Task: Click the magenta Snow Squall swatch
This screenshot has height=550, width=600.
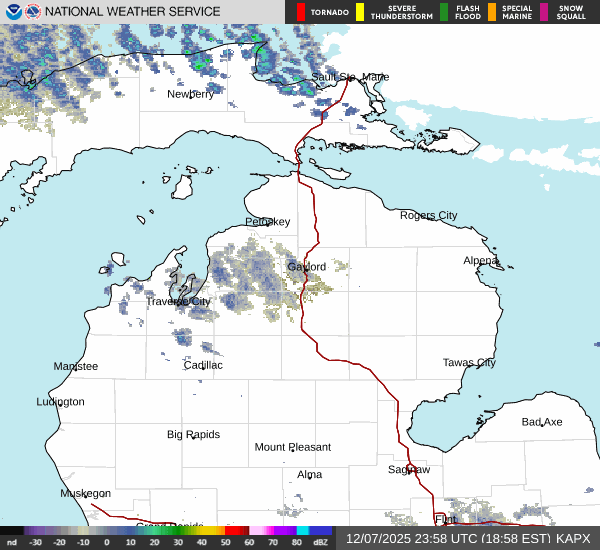Action: pyautogui.click(x=546, y=12)
